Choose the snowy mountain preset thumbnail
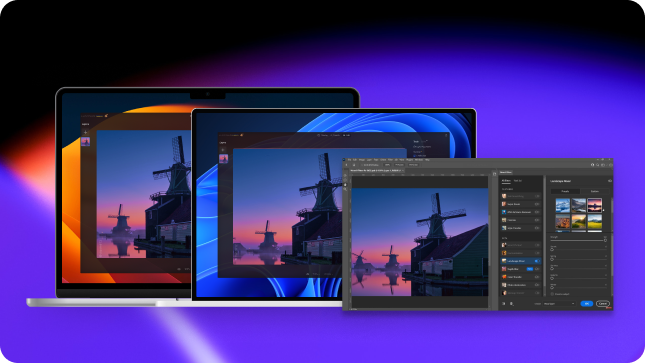This screenshot has width=645, height=364. tap(563, 205)
